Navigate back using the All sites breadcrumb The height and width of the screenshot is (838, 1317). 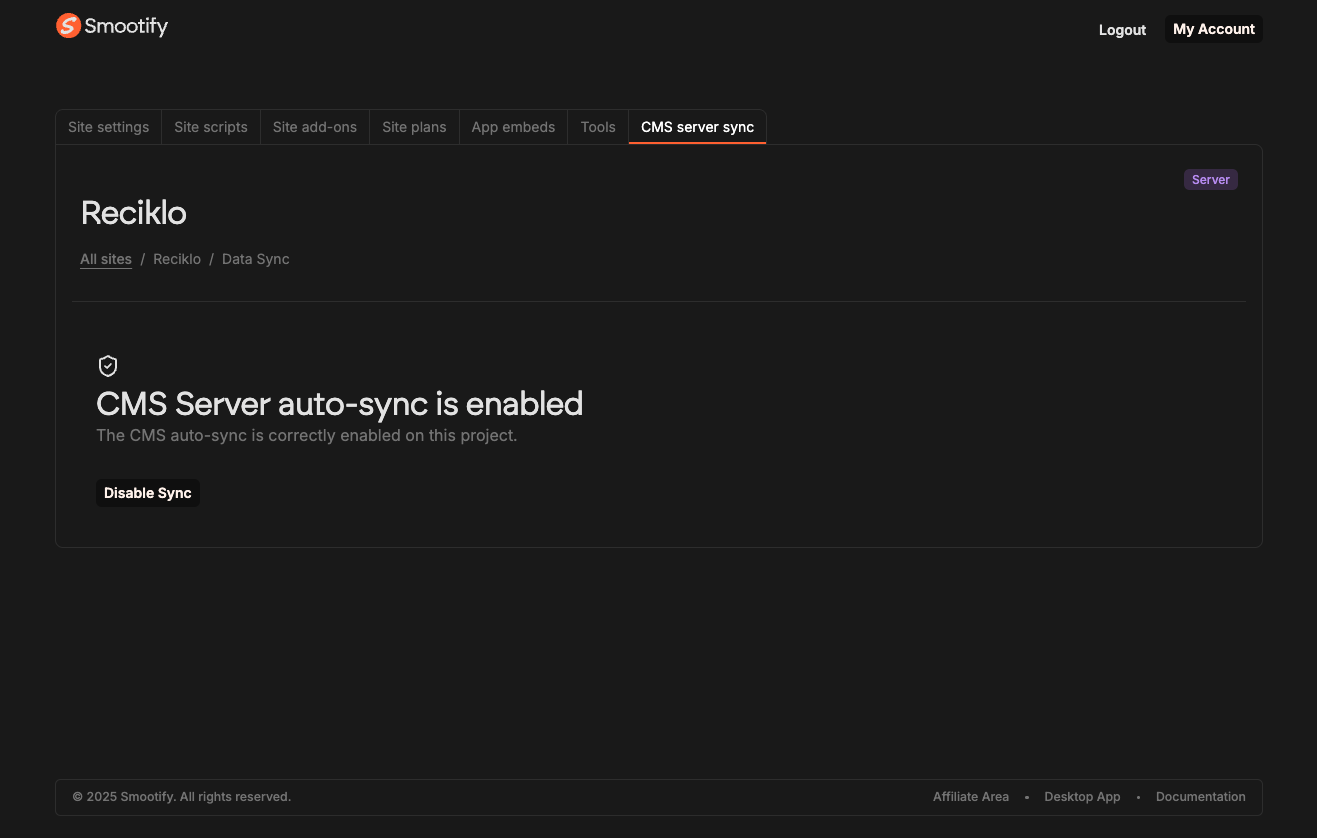(105, 258)
